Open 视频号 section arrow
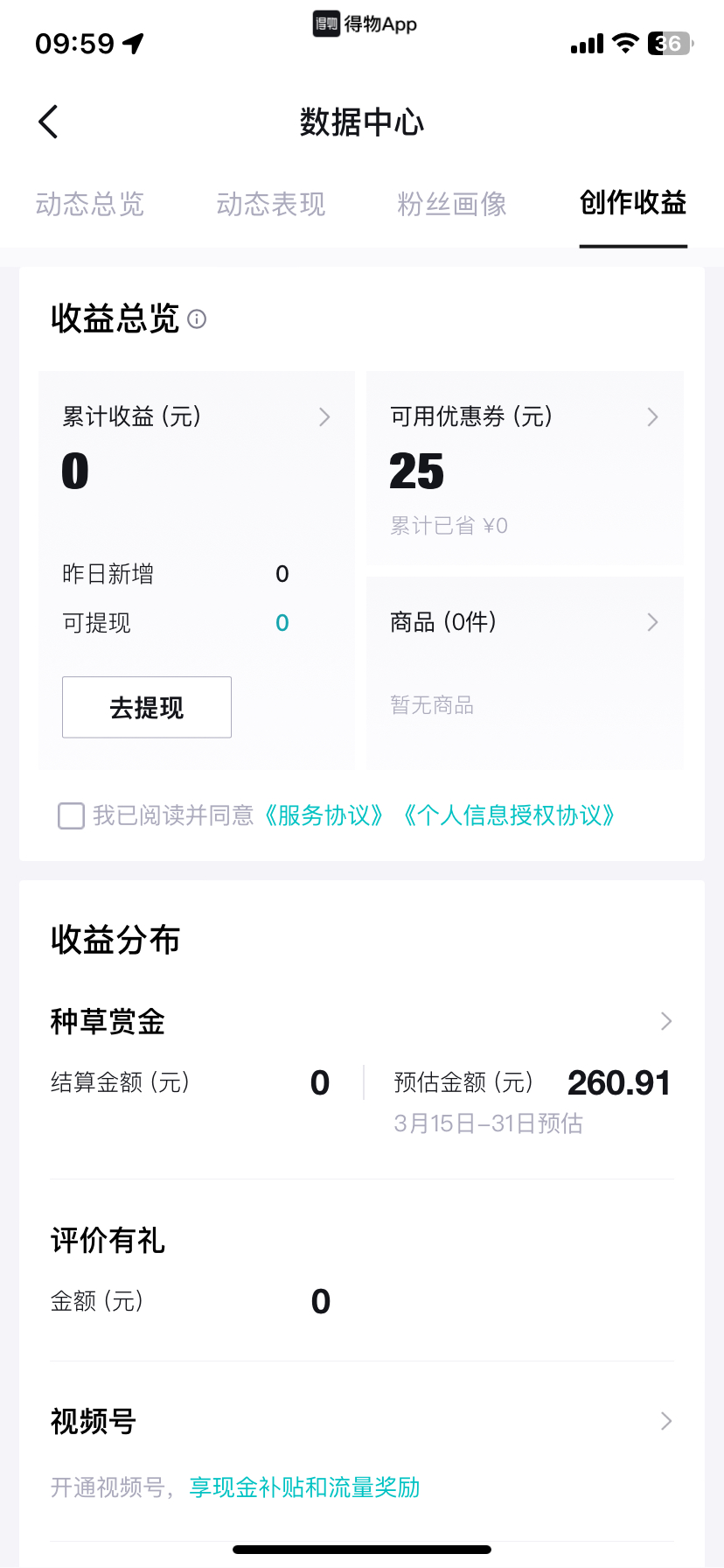The height and width of the screenshot is (1568, 724). pyautogui.click(x=666, y=1421)
